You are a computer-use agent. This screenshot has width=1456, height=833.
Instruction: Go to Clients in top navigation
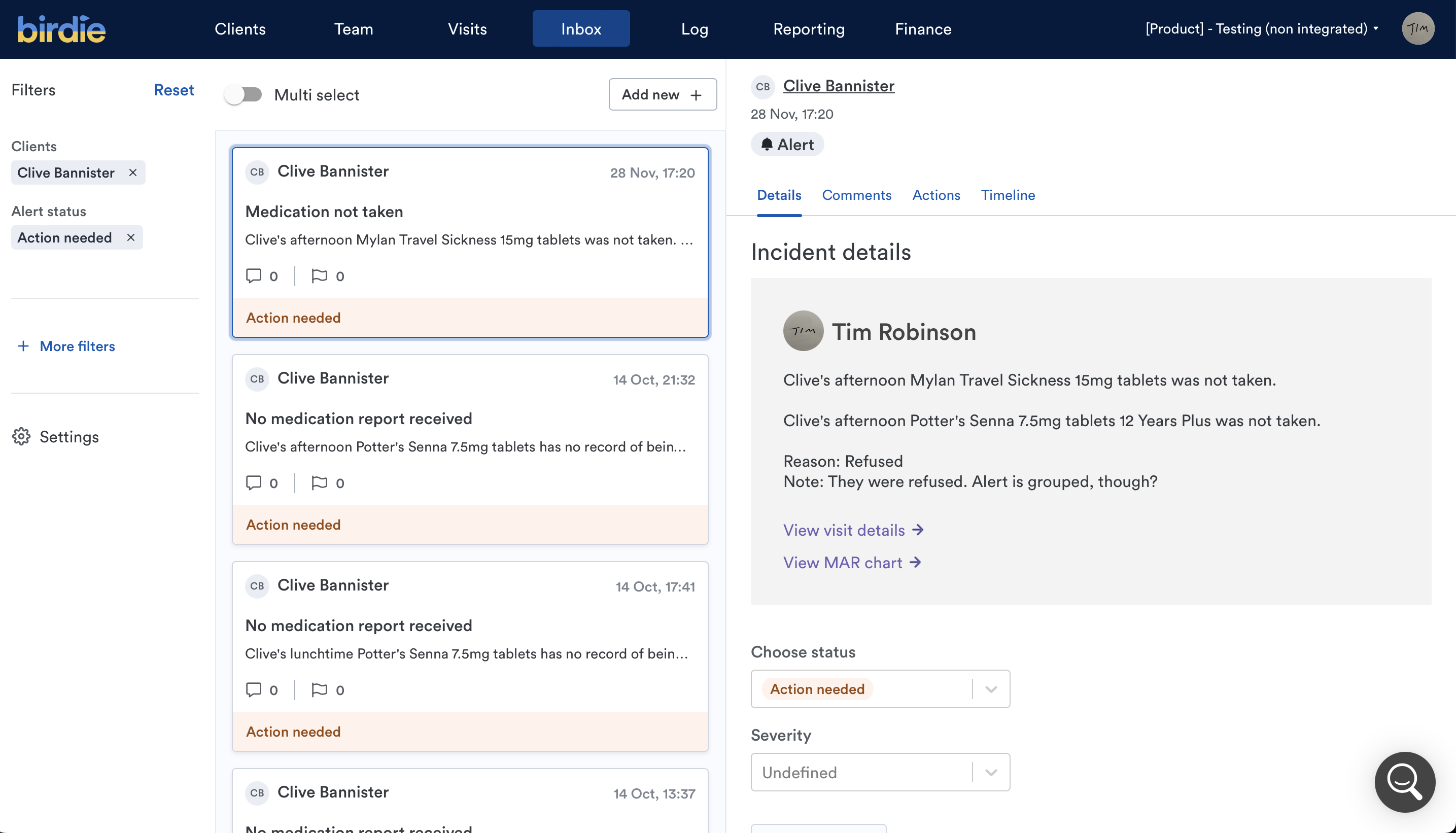pyautogui.click(x=240, y=28)
